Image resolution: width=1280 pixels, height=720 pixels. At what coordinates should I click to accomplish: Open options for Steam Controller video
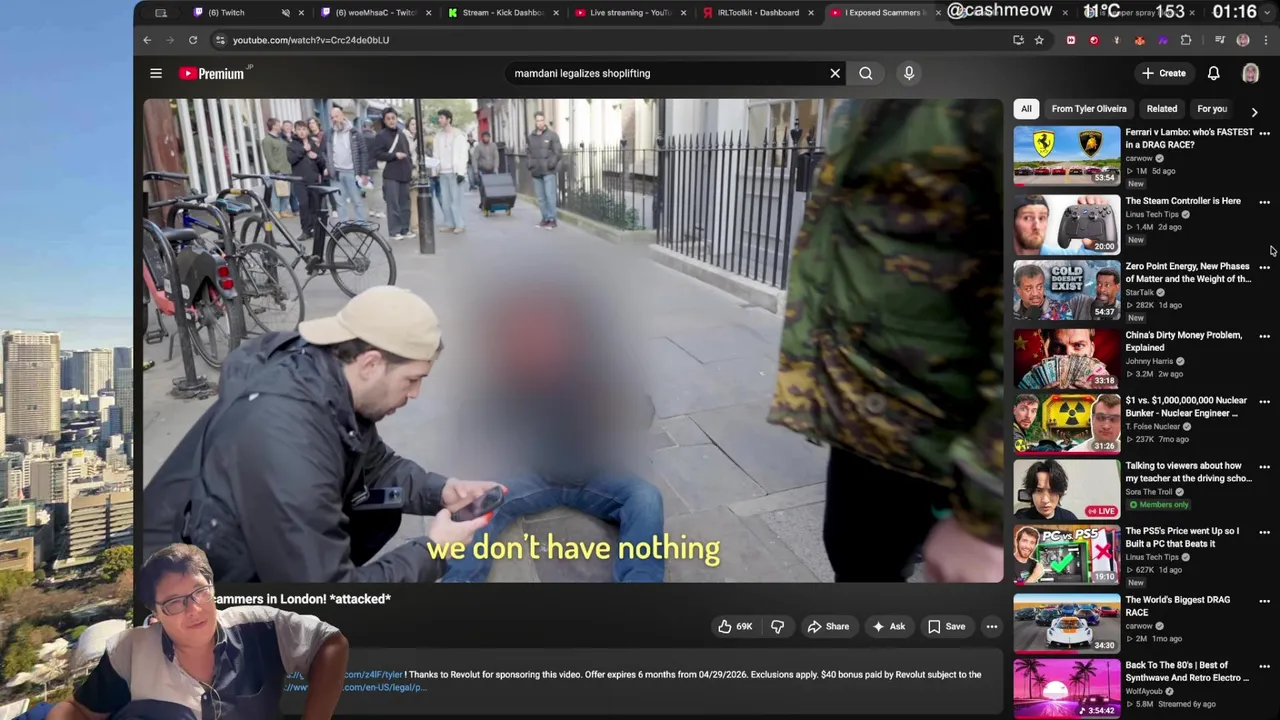pyautogui.click(x=1264, y=202)
